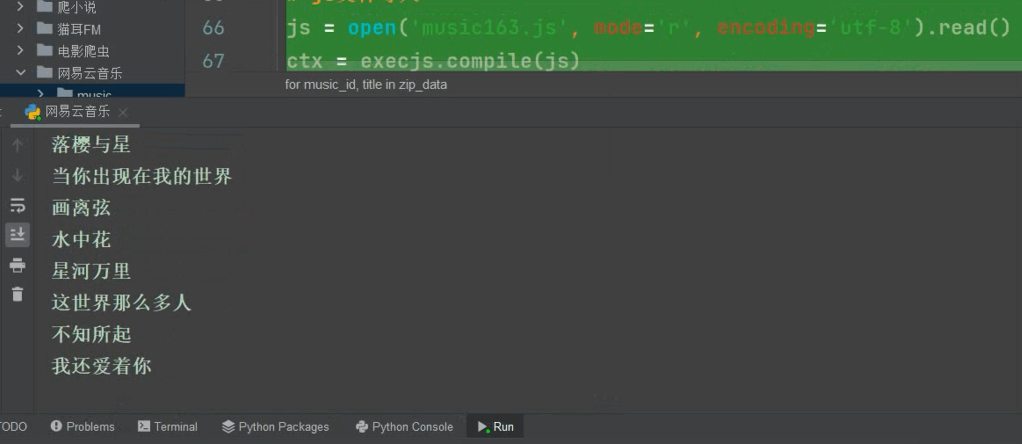Click the up stack trace arrow
This screenshot has width=1022, height=444.
tap(18, 145)
